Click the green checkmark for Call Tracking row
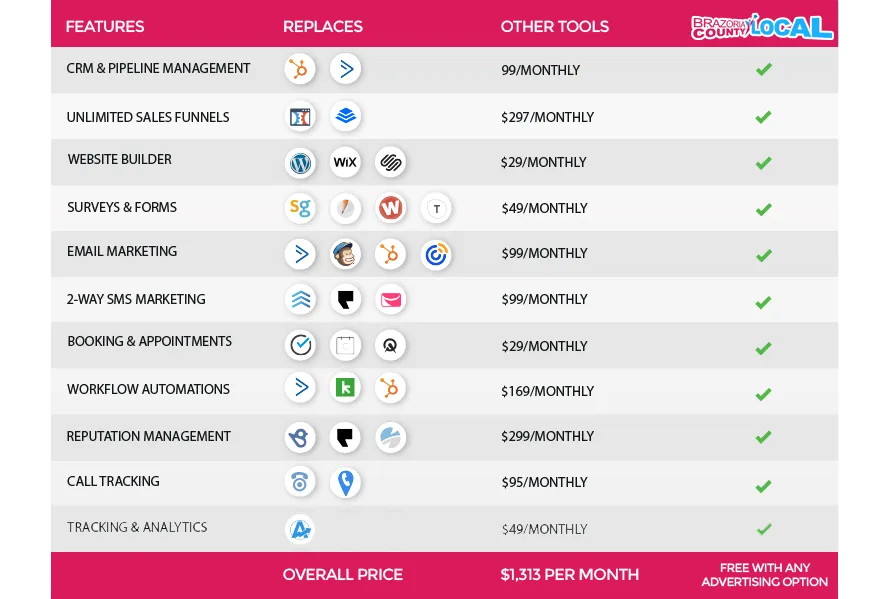 click(x=764, y=486)
